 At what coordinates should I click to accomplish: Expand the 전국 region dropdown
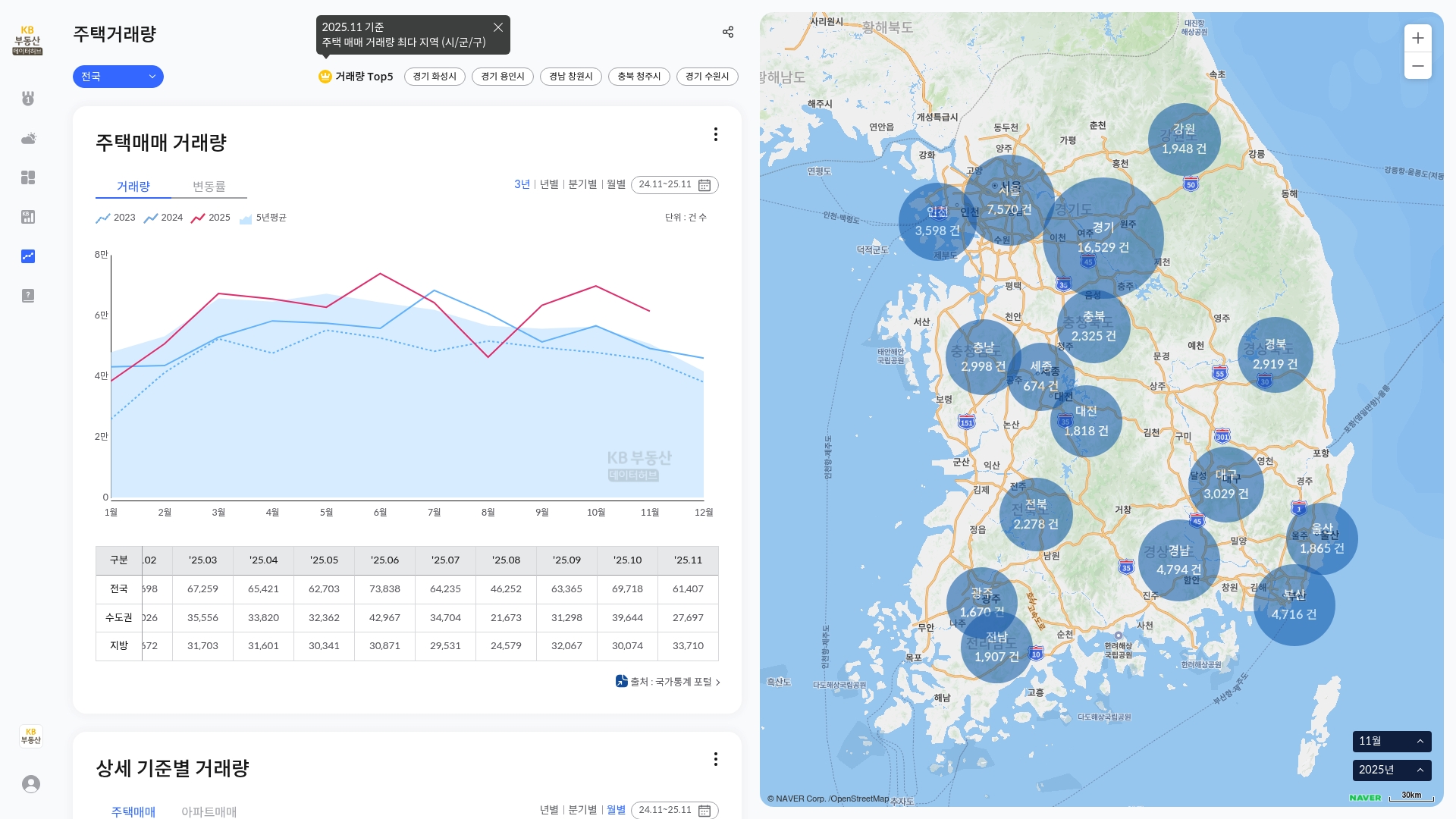(118, 77)
